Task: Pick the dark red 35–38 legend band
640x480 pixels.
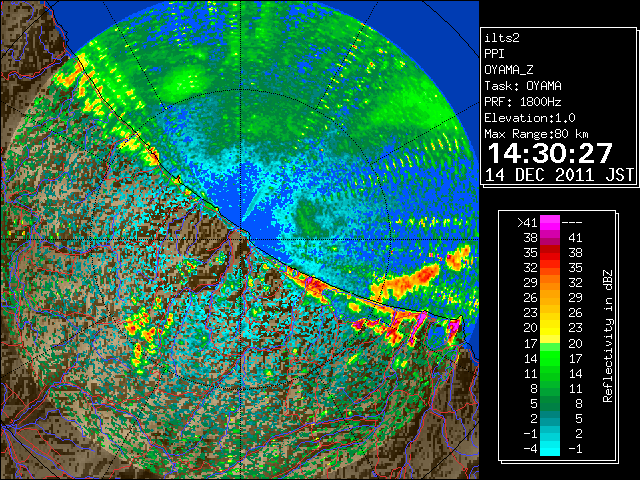Action: click(x=550, y=252)
